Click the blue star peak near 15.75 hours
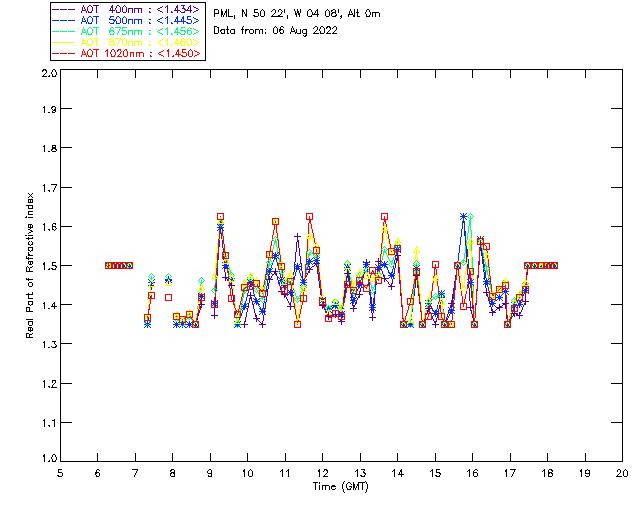640x512 pixels. (463, 217)
